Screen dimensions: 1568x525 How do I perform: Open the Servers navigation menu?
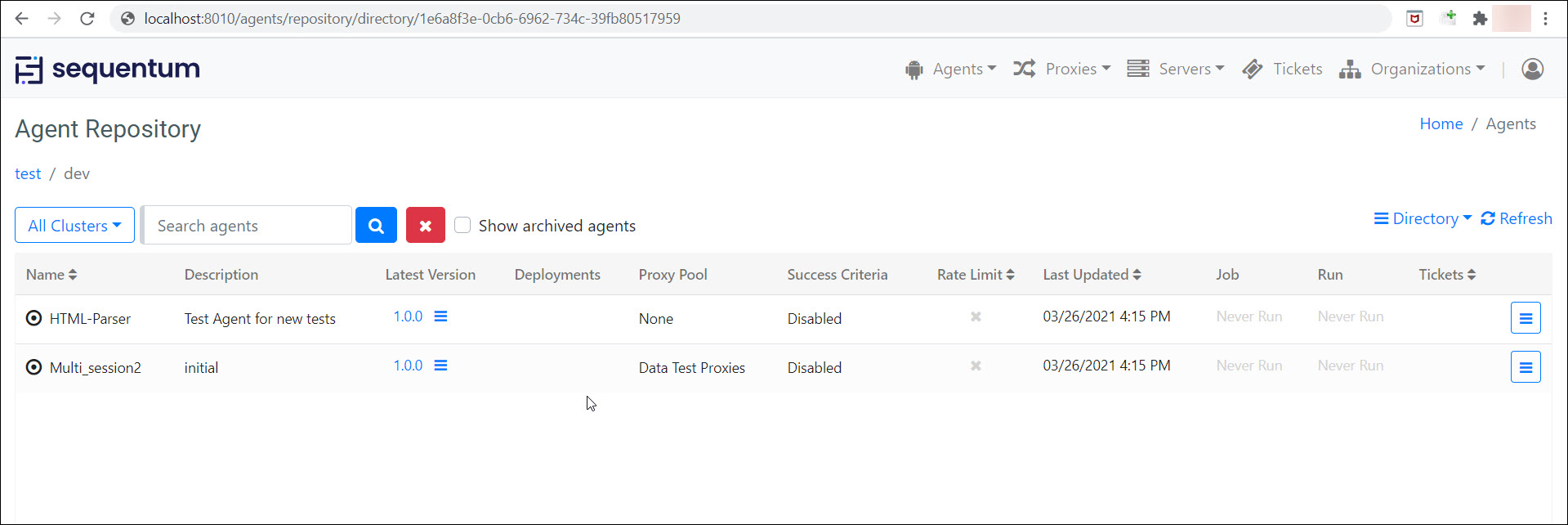1175,69
